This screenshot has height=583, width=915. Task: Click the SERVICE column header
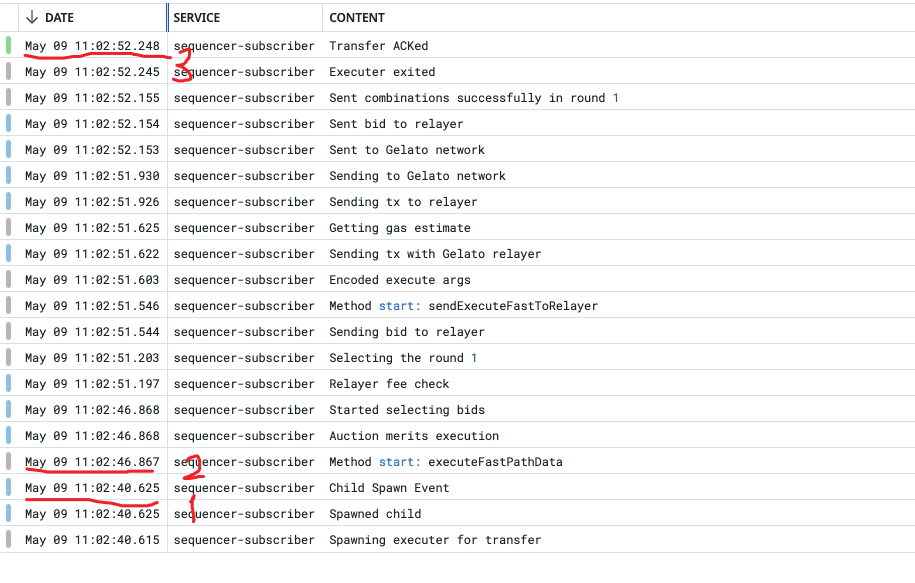click(x=195, y=17)
